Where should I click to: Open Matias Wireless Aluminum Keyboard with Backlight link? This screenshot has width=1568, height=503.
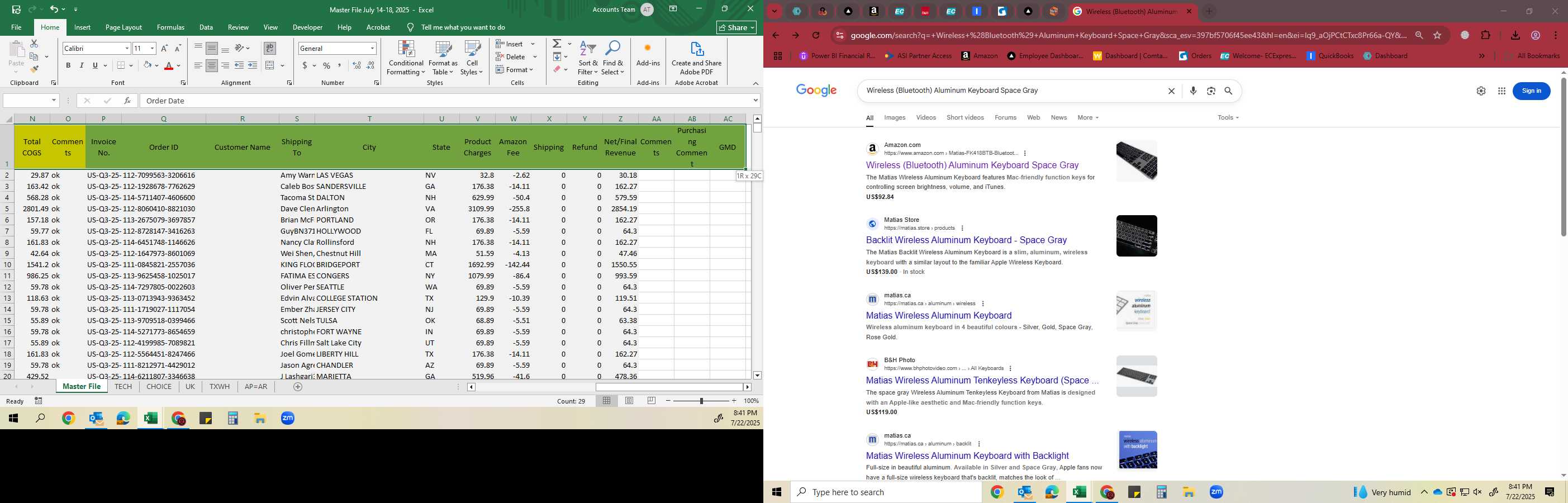pyautogui.click(x=967, y=455)
